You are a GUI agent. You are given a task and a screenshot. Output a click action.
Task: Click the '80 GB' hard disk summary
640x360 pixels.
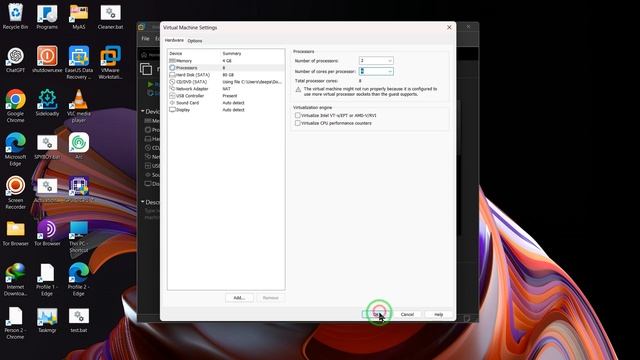(228, 75)
